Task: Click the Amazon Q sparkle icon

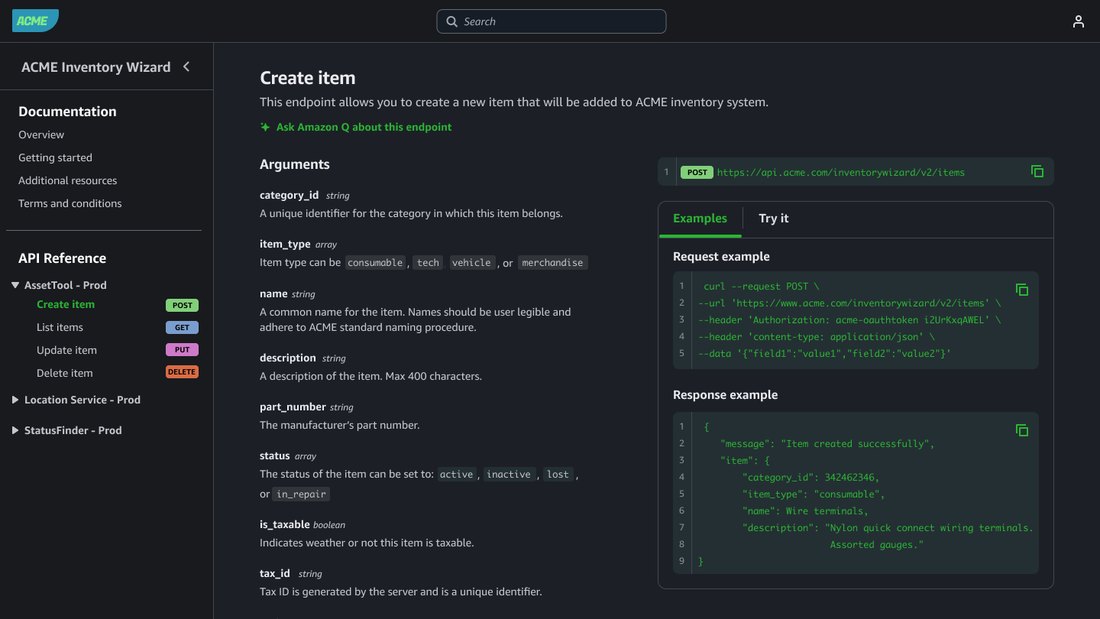Action: pos(265,127)
